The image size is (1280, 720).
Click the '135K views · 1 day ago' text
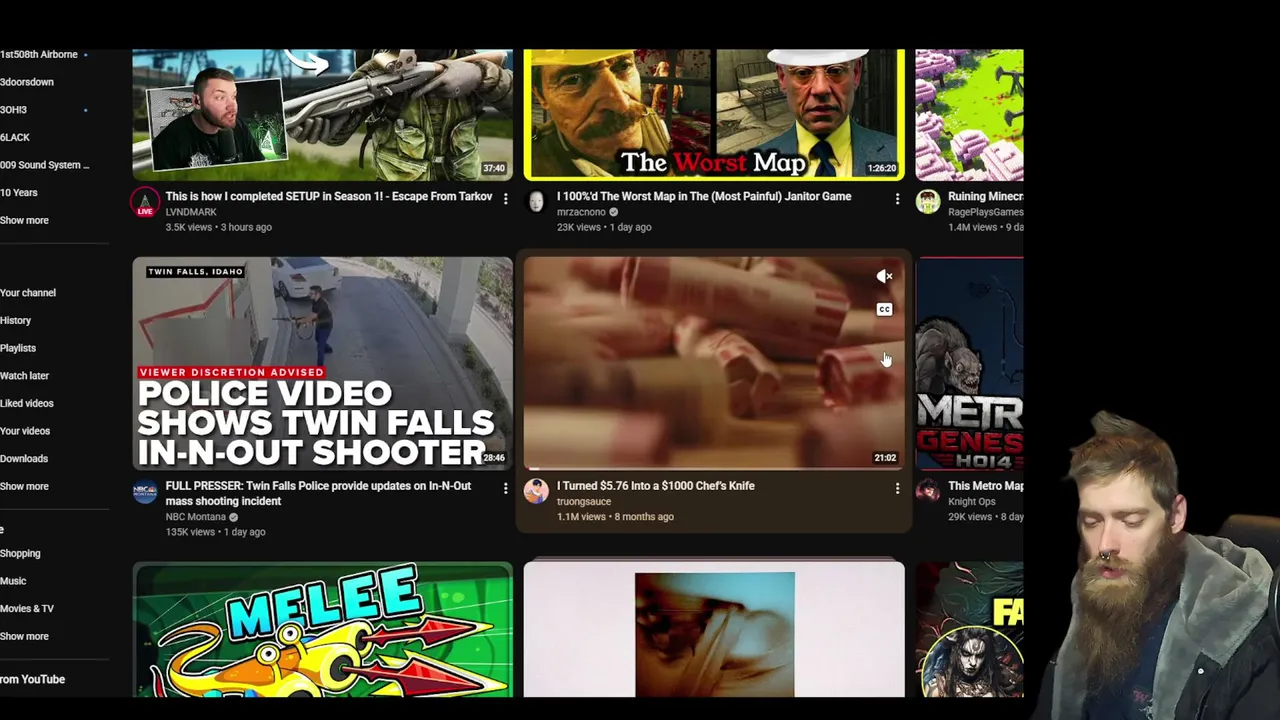215,532
